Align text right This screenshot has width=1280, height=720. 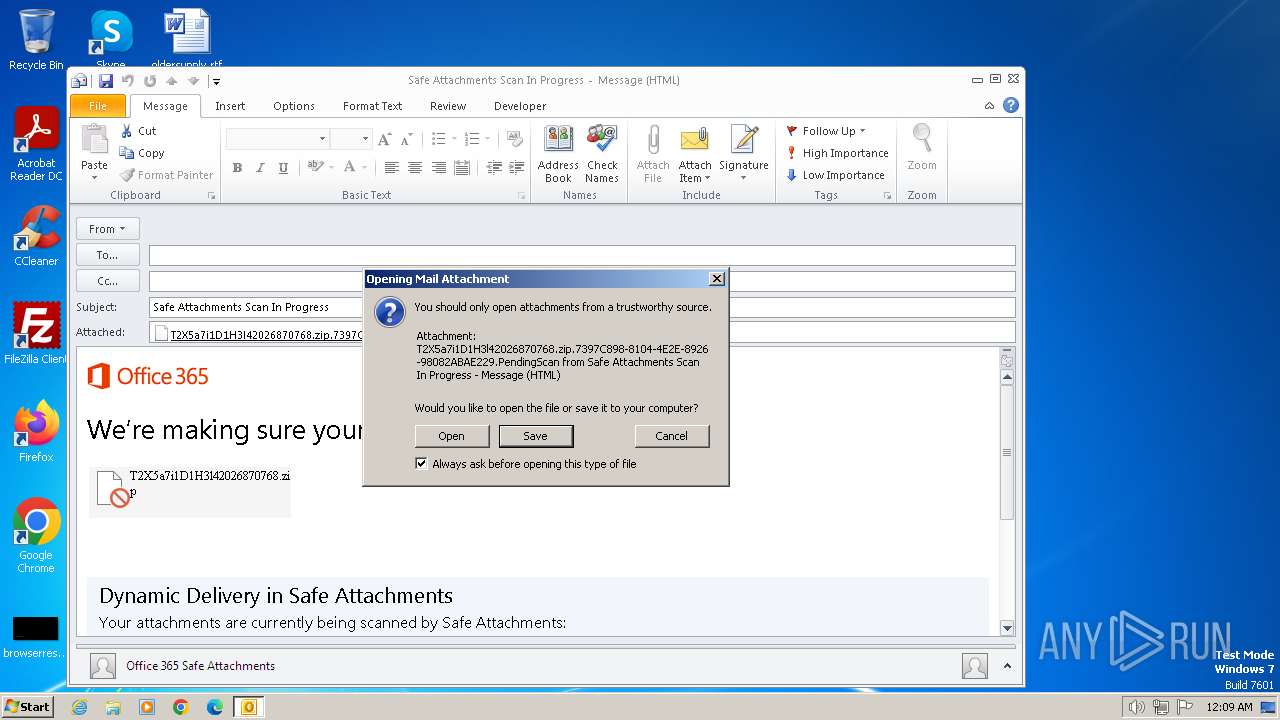coord(438,168)
